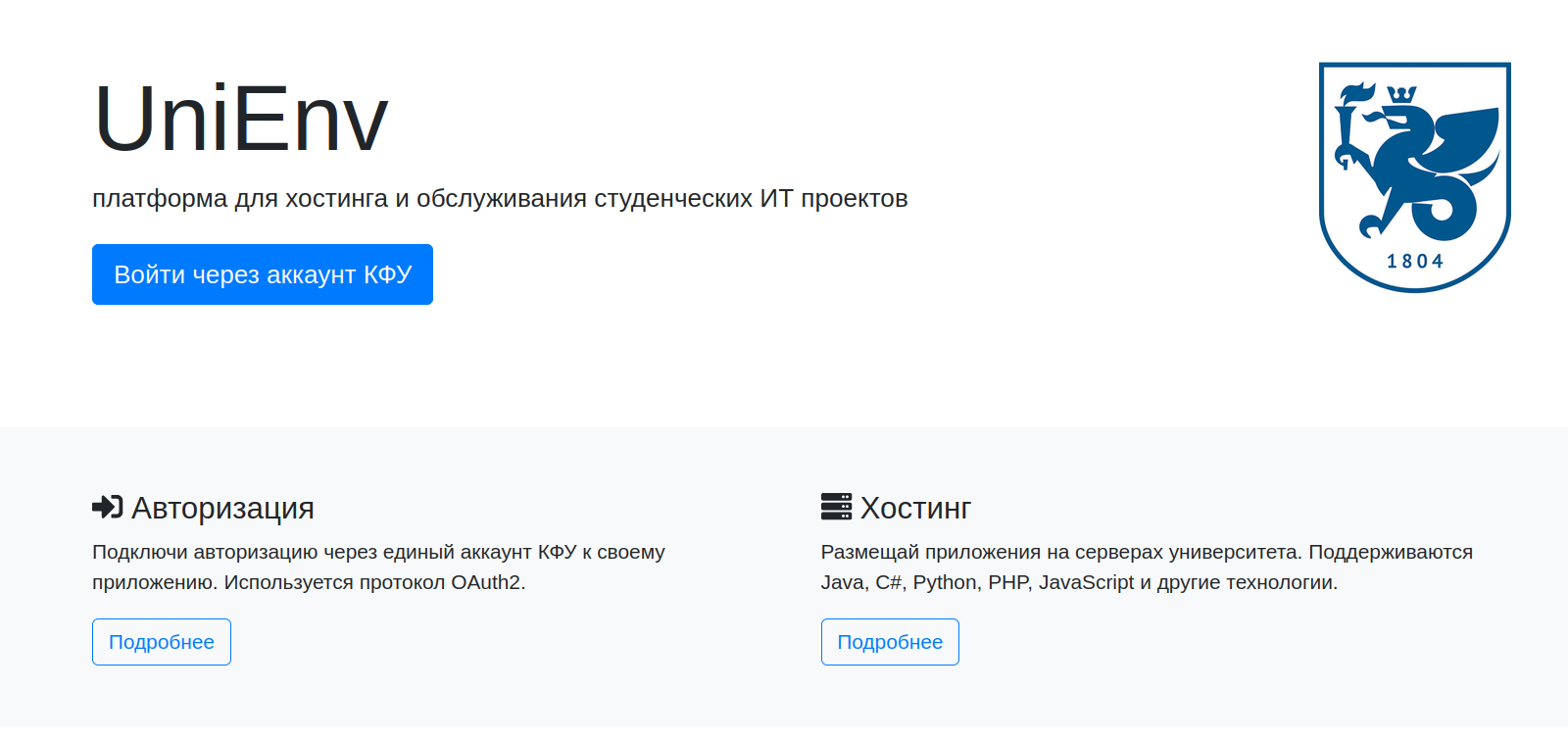1568x740 pixels.
Task: Click the server stack icon beside Хостинг
Action: [836, 507]
